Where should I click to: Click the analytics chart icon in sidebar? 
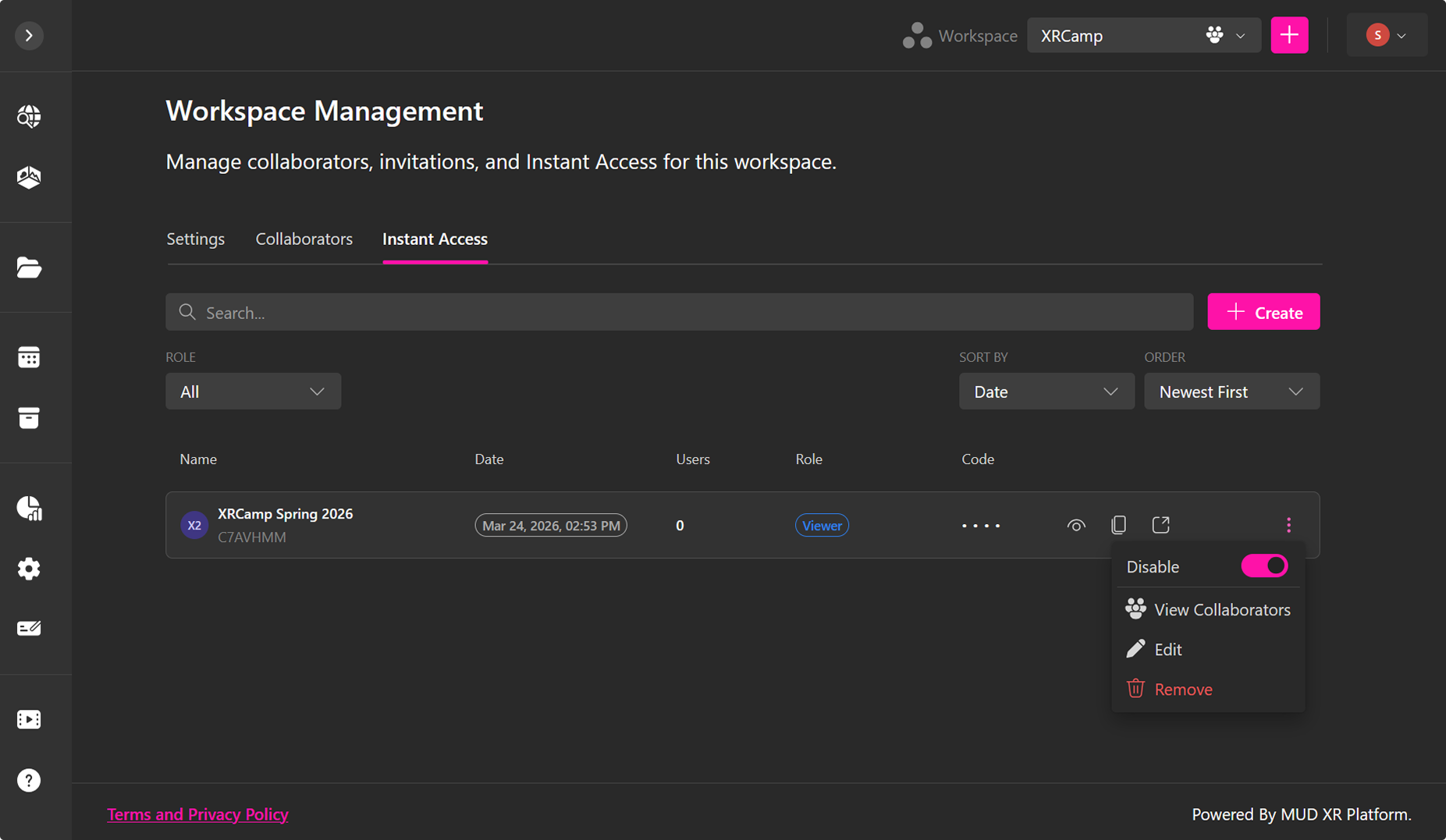(x=29, y=508)
